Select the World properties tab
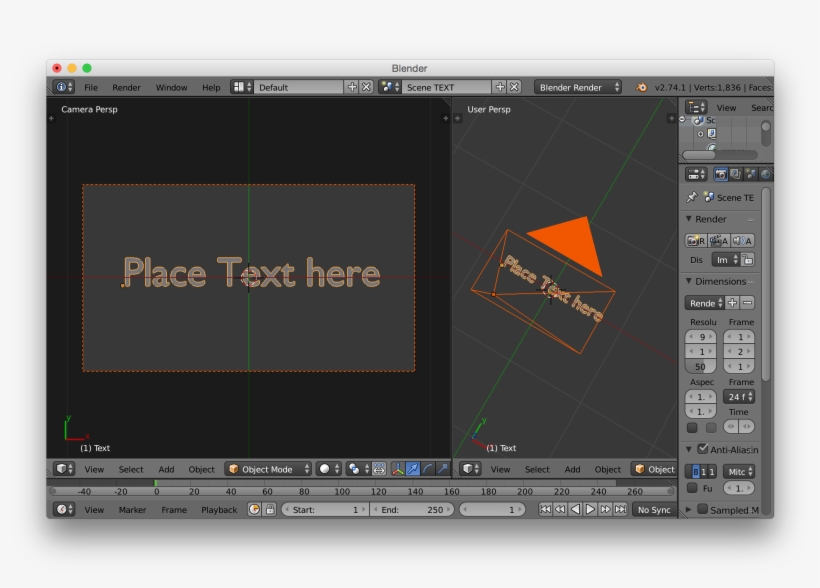 pos(765,174)
